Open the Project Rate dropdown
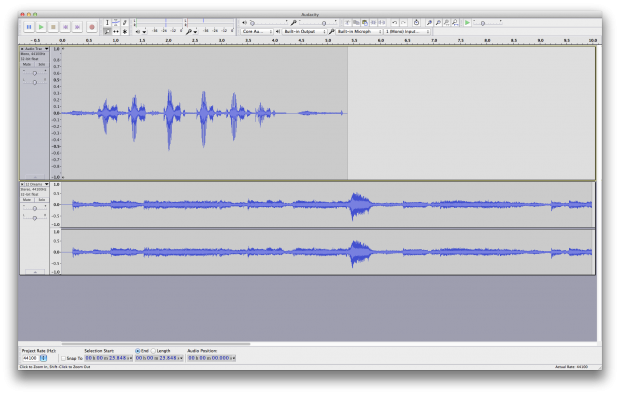Image resolution: width=620 pixels, height=395 pixels. (43, 358)
